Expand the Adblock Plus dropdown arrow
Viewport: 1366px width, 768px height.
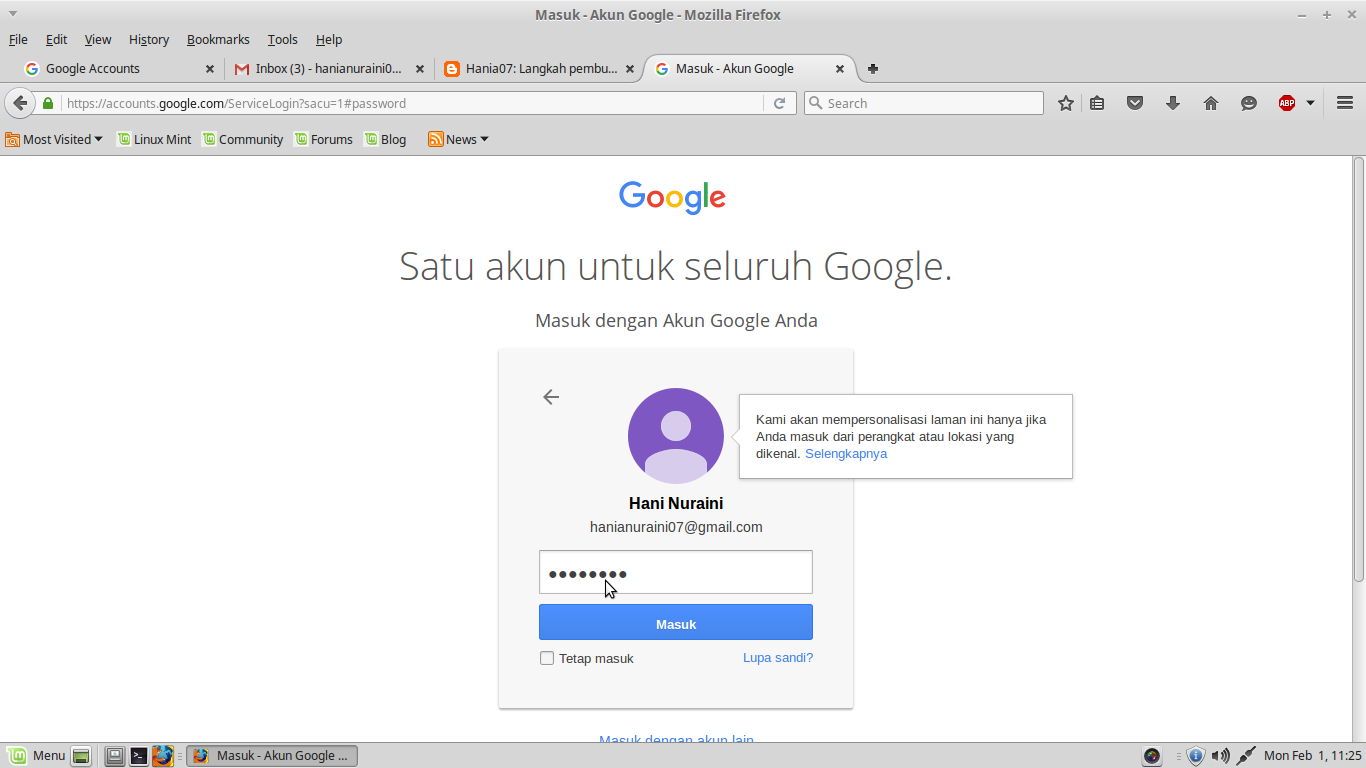coord(1310,103)
